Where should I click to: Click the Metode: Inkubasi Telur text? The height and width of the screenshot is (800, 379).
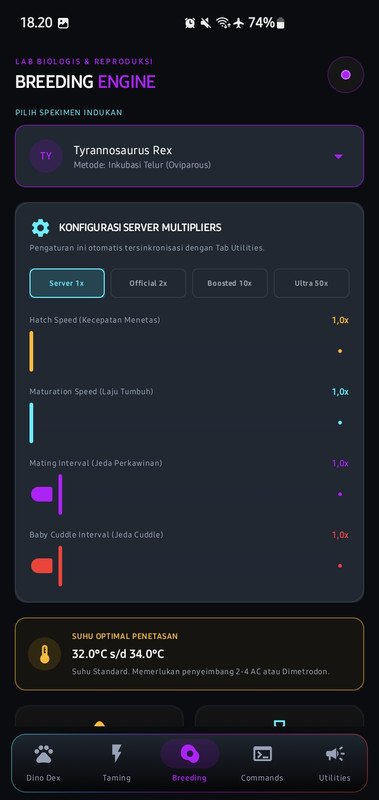tap(142, 165)
